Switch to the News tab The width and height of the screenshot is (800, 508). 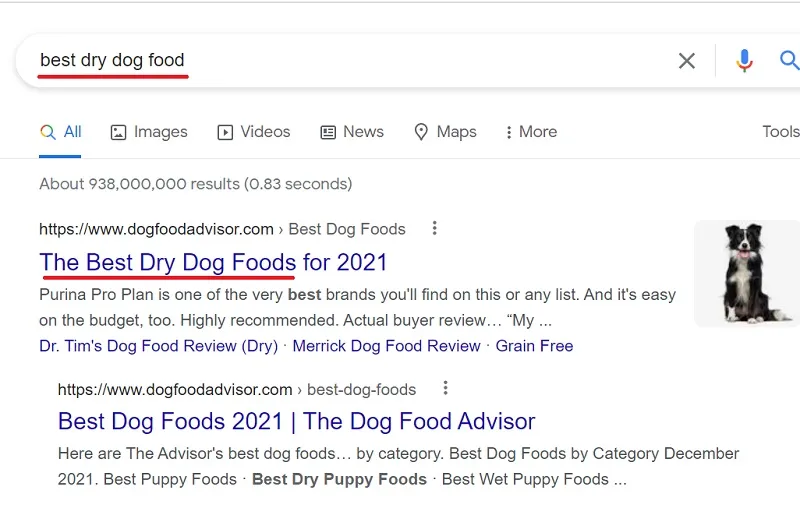tap(352, 132)
